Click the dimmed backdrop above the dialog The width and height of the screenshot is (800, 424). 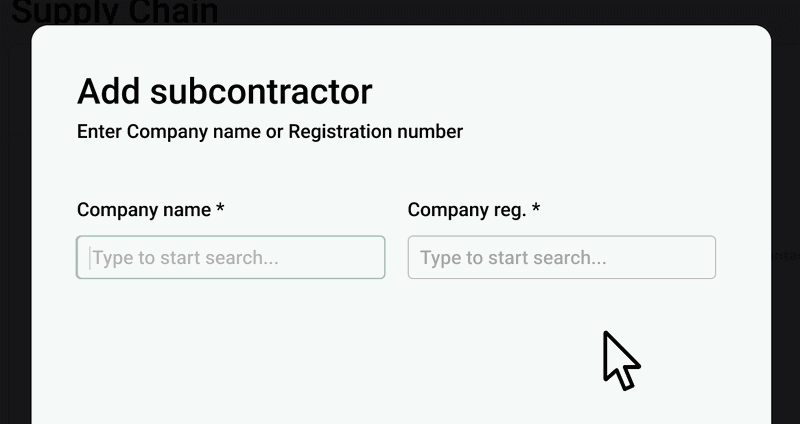pyautogui.click(x=500, y=12)
